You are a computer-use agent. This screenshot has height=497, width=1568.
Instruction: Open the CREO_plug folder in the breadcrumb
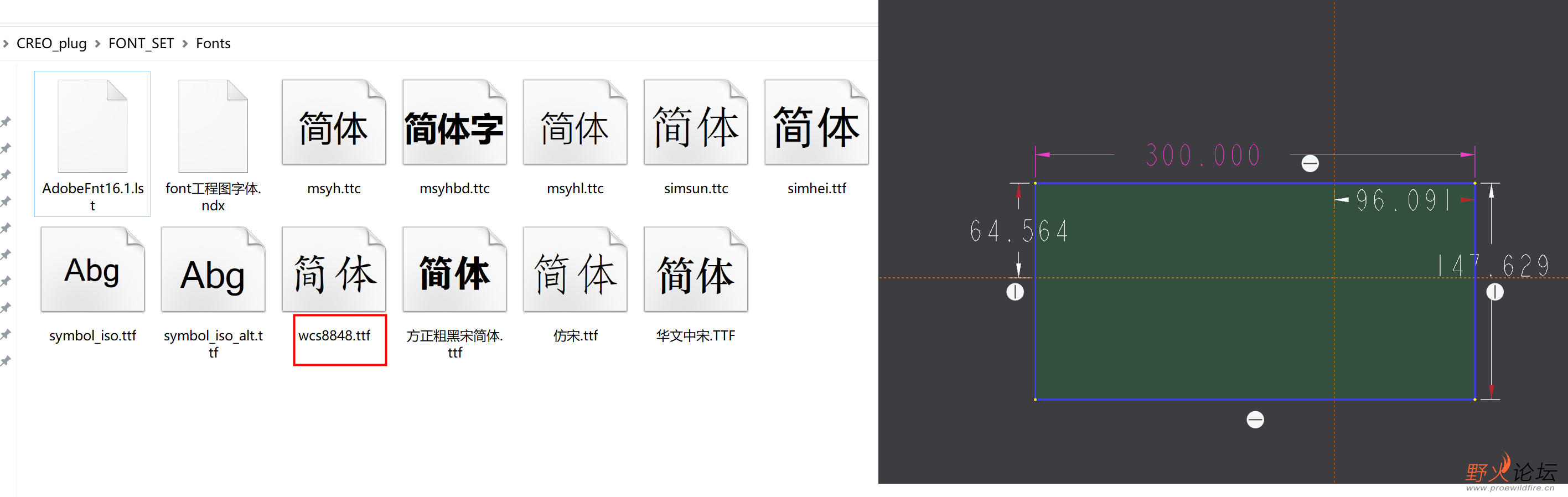point(51,43)
